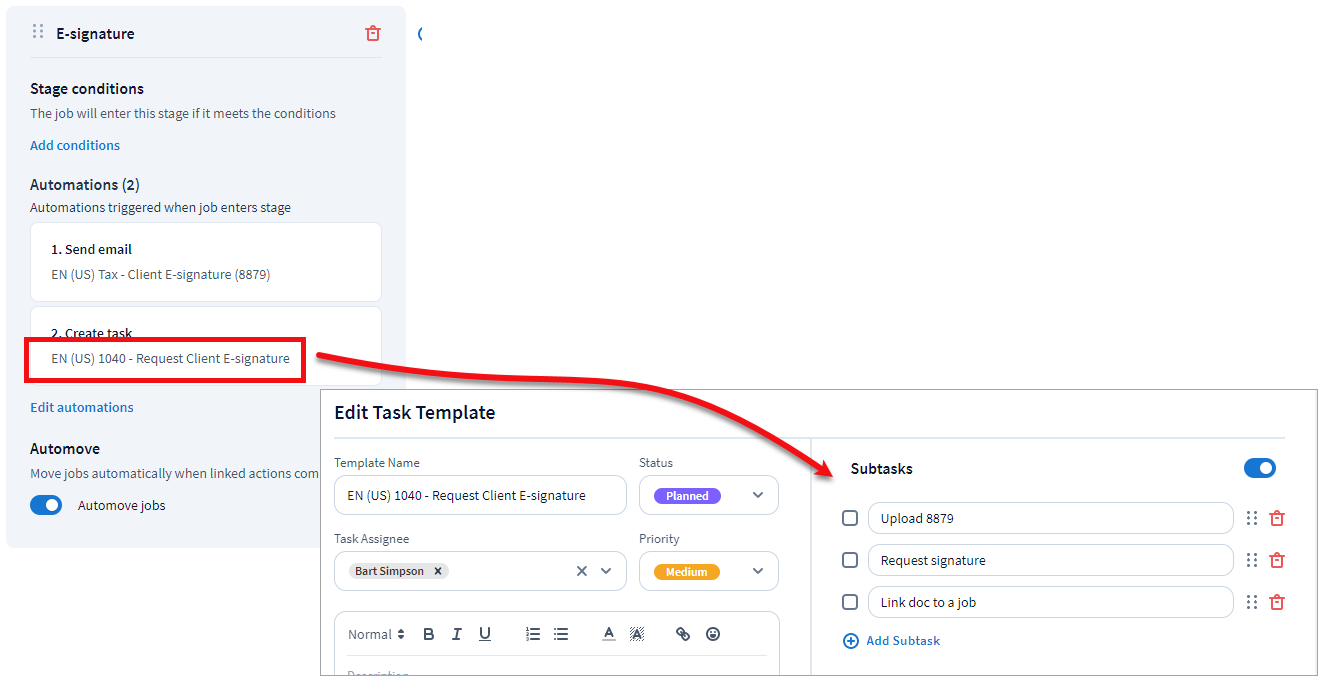Insert a numbered list in editor
The width and height of the screenshot is (1318, 676).
pos(533,634)
